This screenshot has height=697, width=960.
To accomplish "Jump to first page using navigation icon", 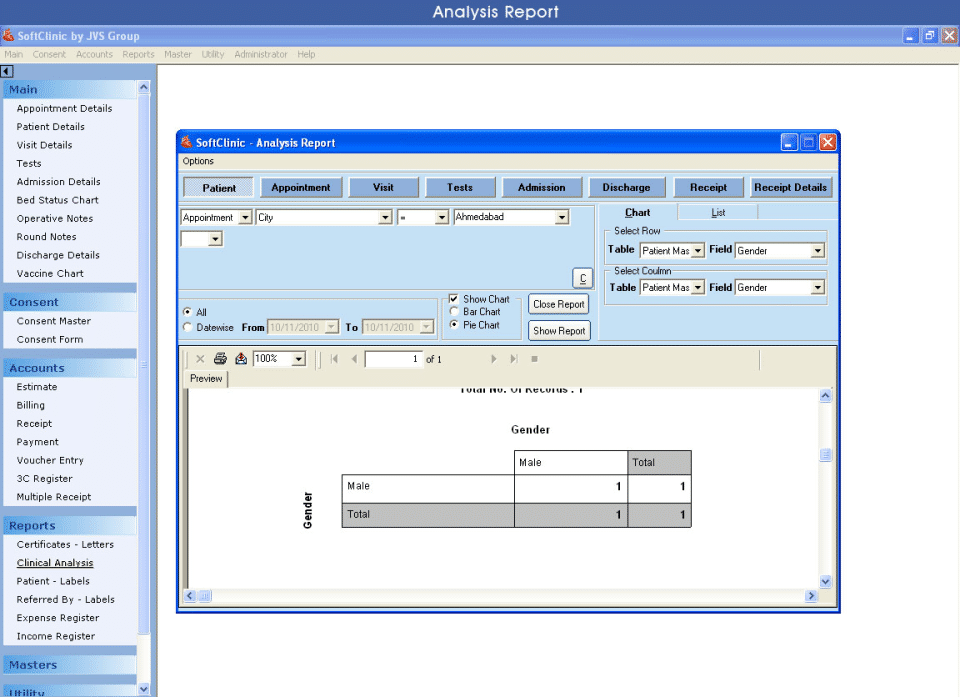I will 333,358.
